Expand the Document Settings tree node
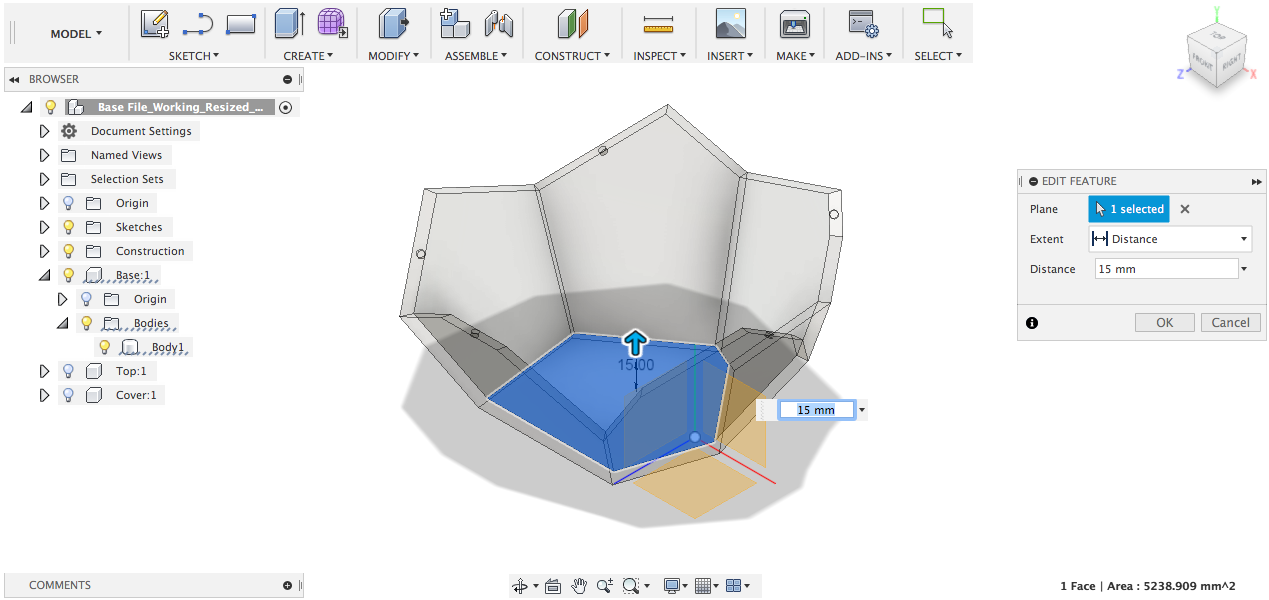1269x600 pixels. 44,131
